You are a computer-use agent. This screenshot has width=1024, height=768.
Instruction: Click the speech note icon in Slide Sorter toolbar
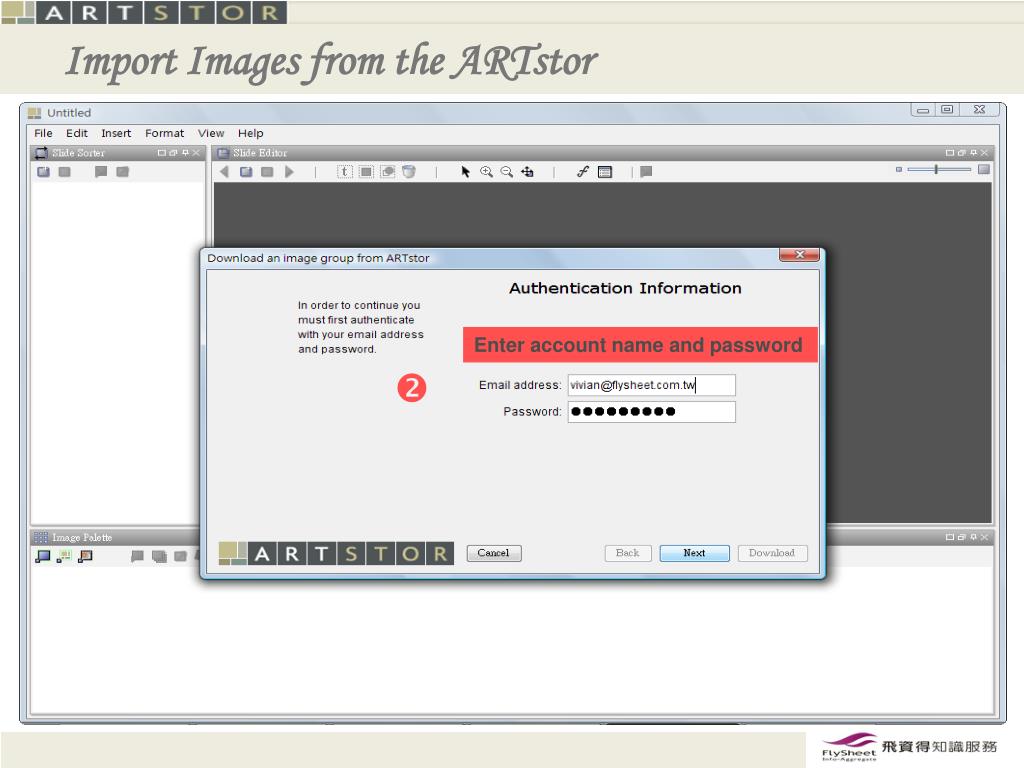[101, 172]
